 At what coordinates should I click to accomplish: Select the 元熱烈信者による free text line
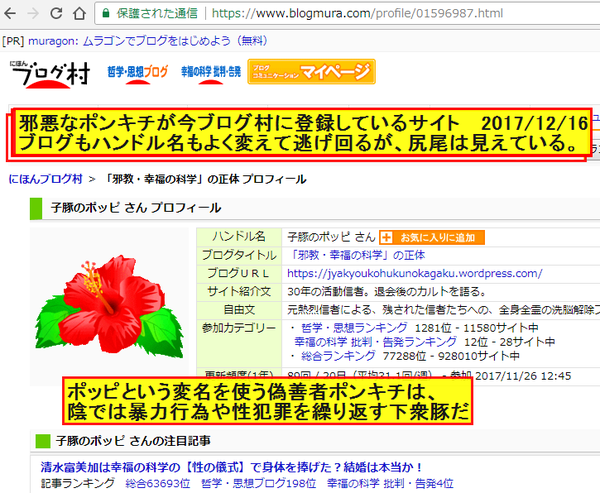[443, 310]
